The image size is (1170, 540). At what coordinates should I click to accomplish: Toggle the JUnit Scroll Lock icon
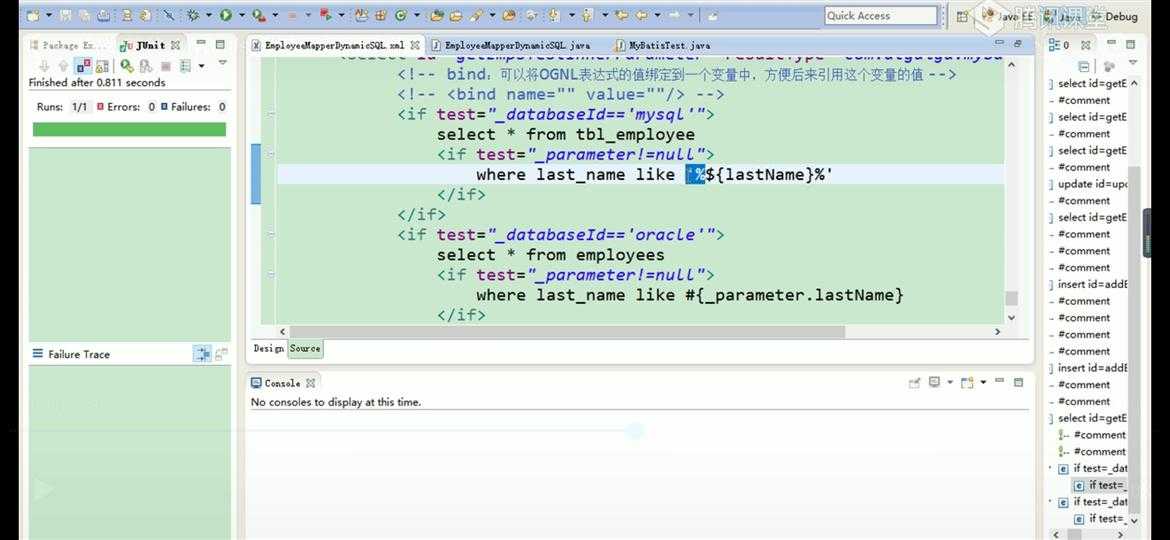point(101,66)
